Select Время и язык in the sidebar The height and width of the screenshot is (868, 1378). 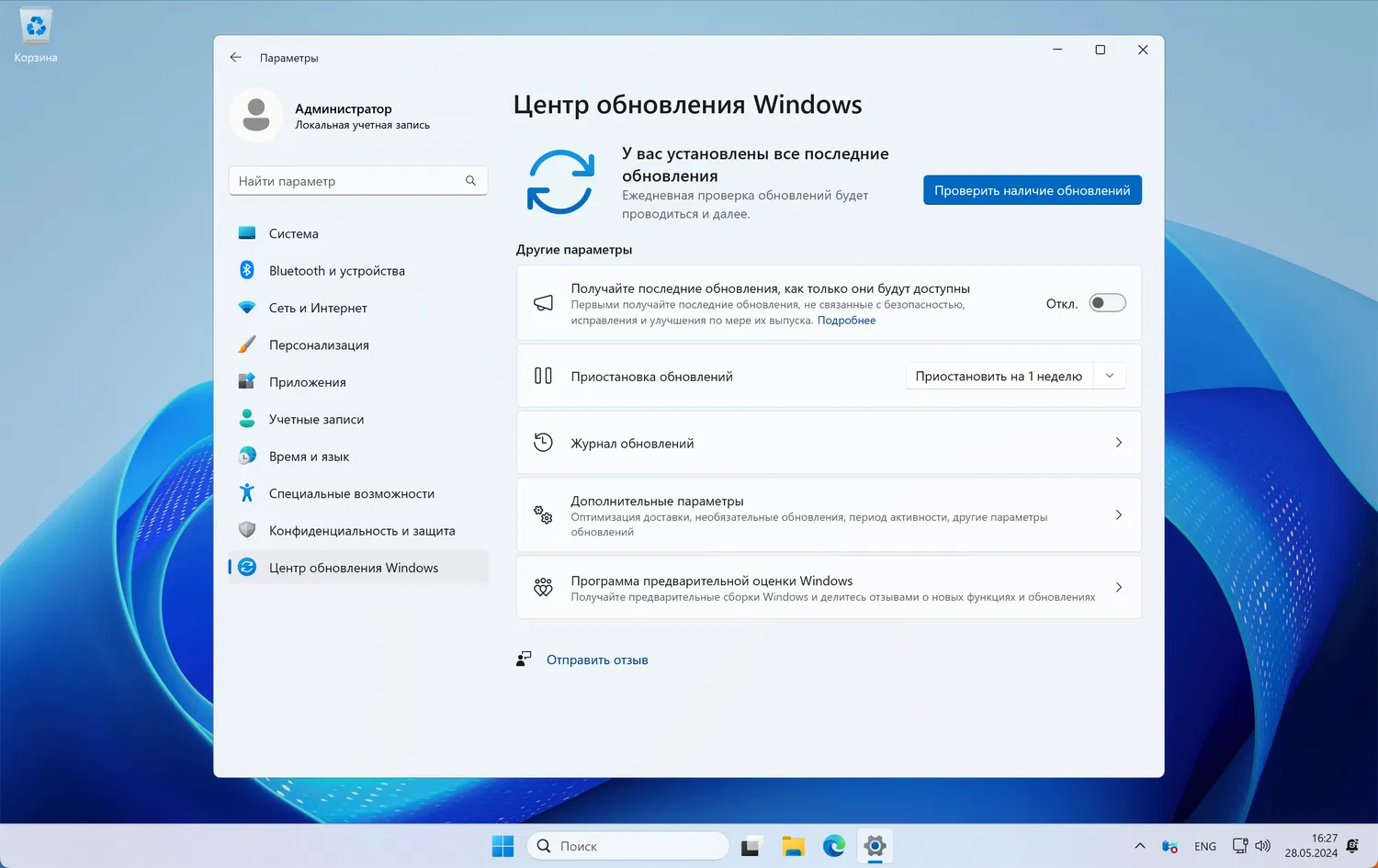click(x=358, y=457)
